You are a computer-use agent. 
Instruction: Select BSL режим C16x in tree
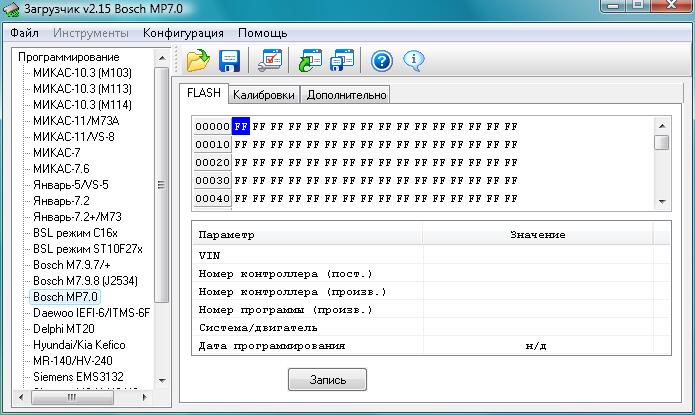coord(75,233)
